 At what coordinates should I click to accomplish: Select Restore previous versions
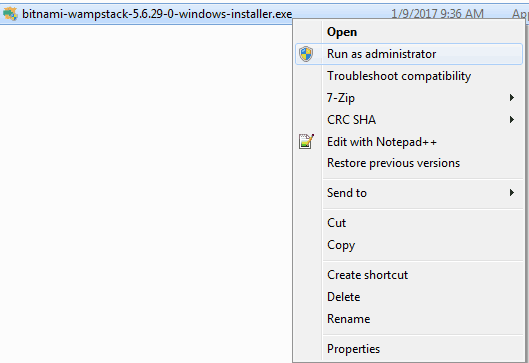[409, 163]
